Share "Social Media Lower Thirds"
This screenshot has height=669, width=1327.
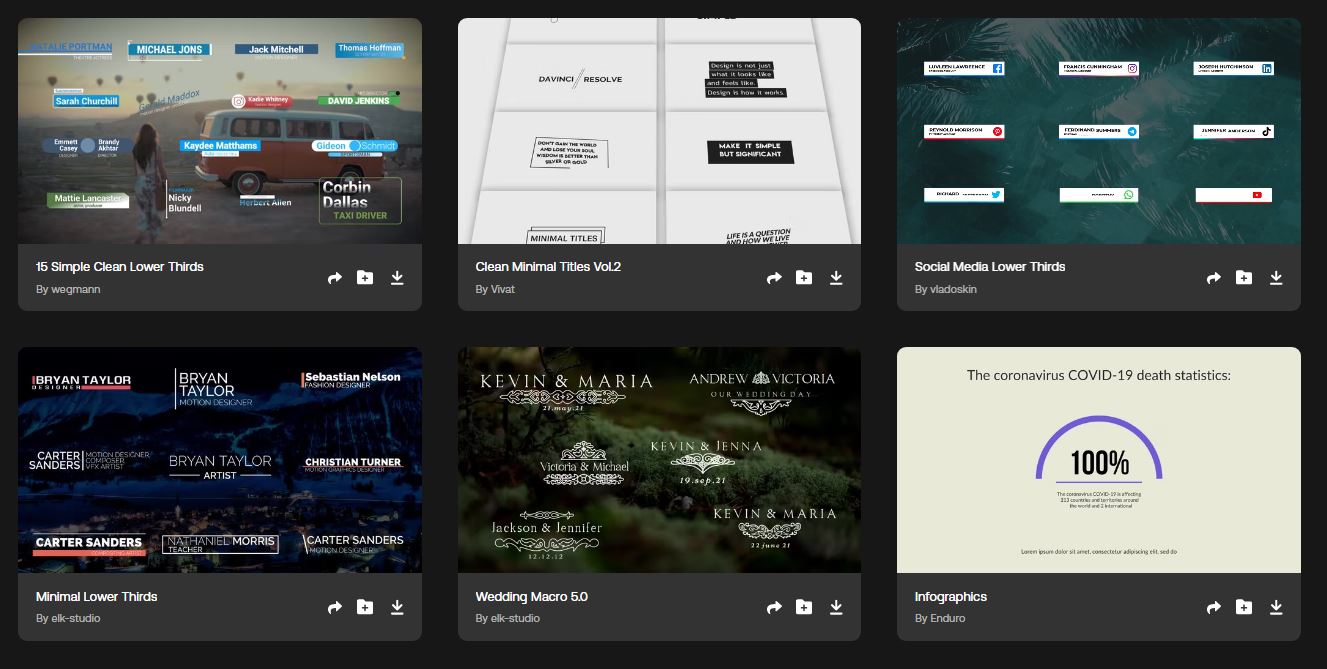1213,278
